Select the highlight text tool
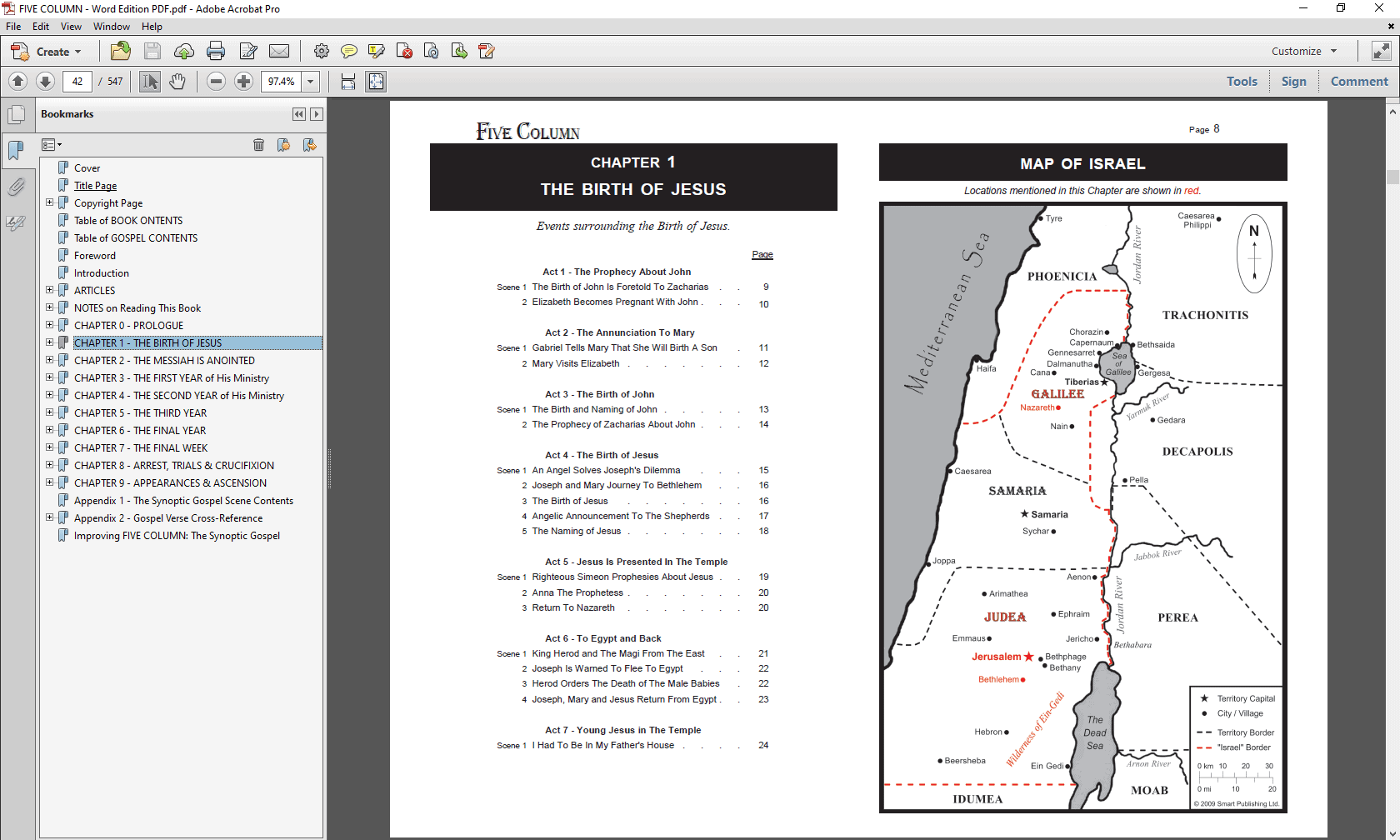This screenshot has height=840, width=1400. tap(377, 52)
